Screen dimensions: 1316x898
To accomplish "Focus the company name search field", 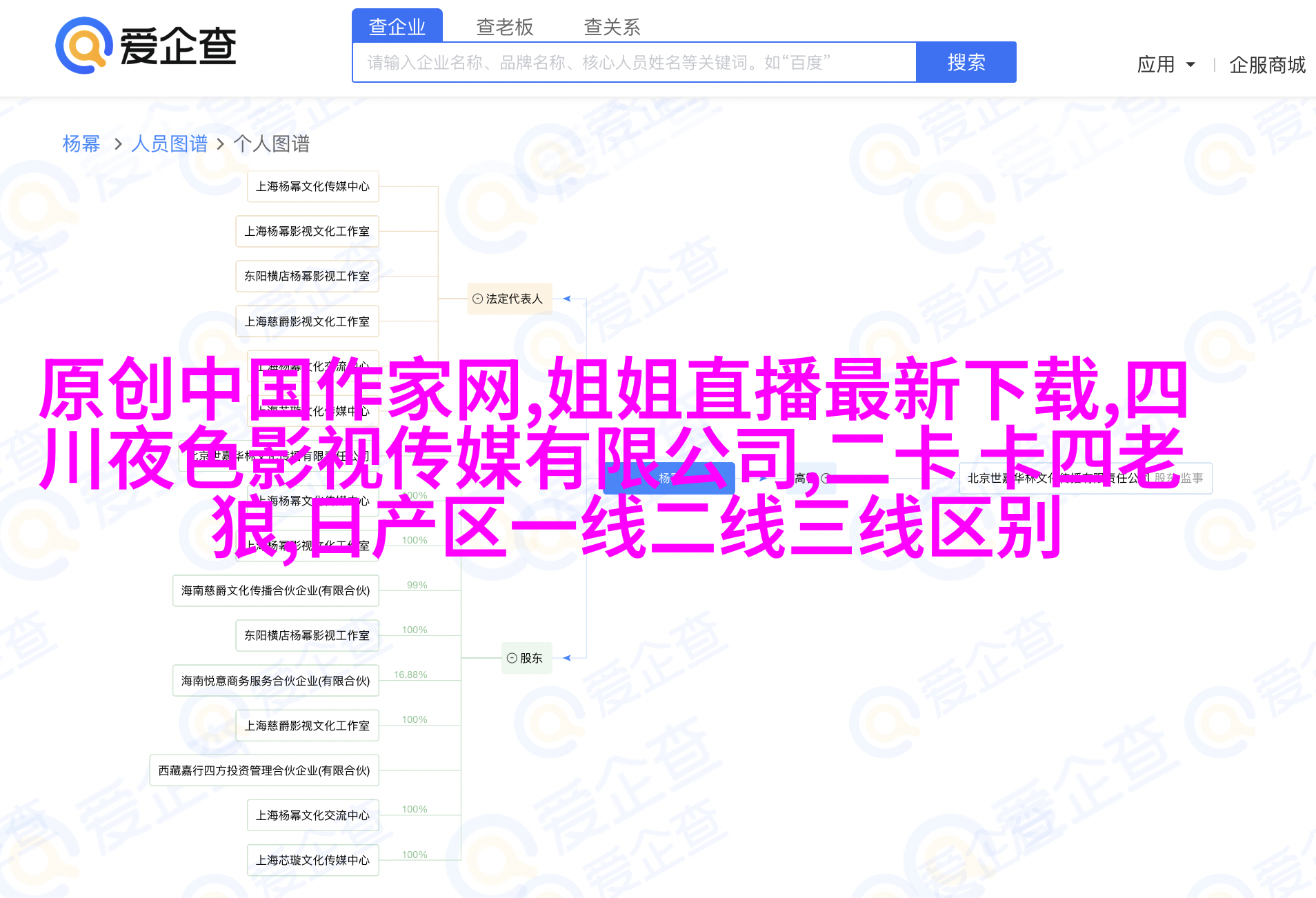I will pos(635,63).
